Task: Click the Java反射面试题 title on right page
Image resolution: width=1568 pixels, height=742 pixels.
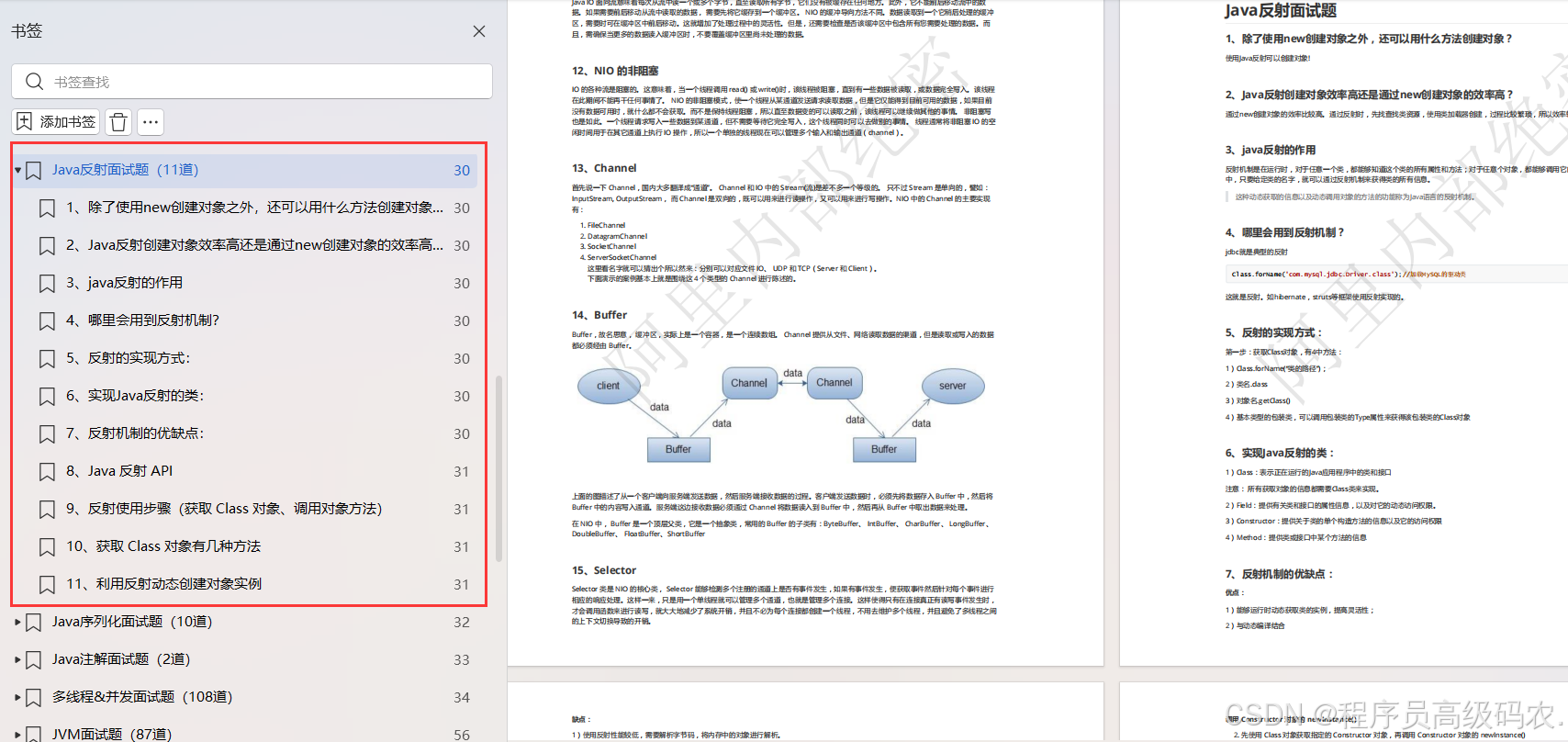Action: [x=1281, y=11]
